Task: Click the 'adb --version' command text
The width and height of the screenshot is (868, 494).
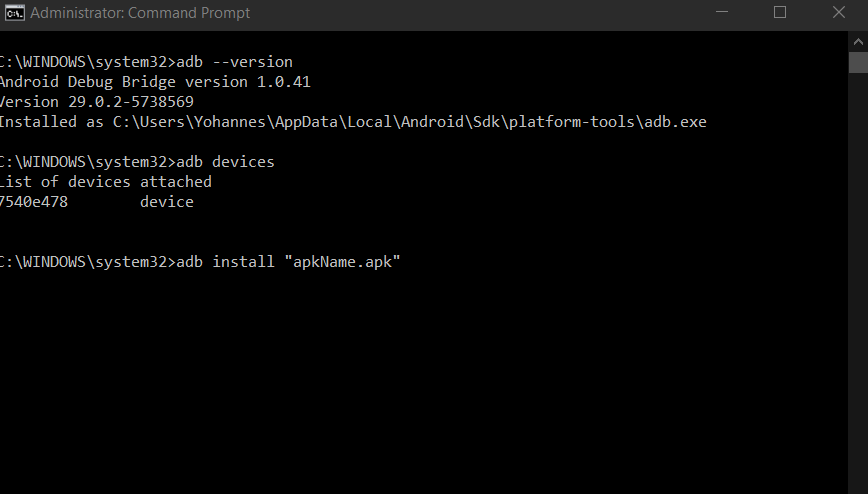Action: tap(234, 62)
